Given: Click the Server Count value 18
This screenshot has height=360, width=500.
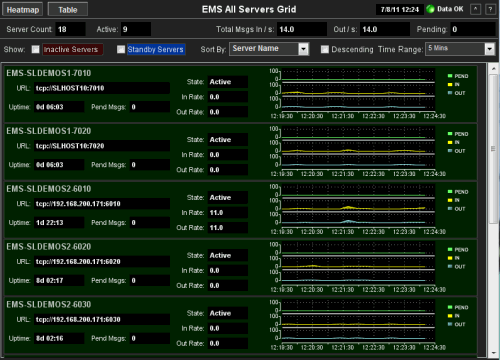Looking at the screenshot, I should pyautogui.click(x=70, y=29).
